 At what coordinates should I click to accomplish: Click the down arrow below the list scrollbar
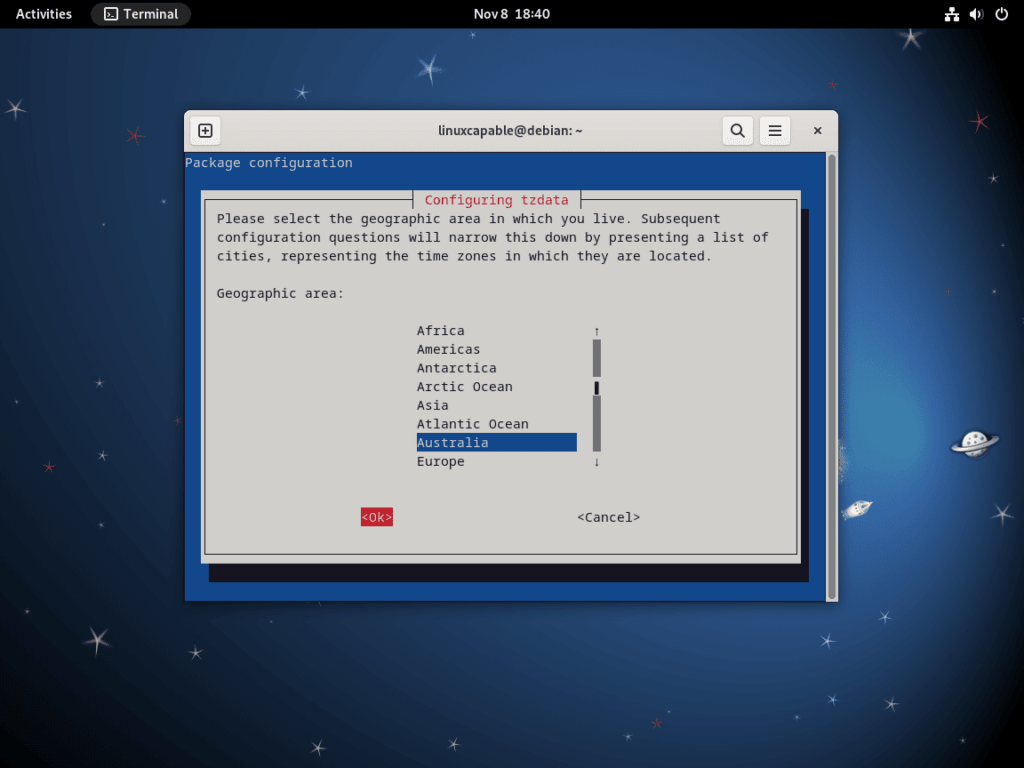(596, 461)
